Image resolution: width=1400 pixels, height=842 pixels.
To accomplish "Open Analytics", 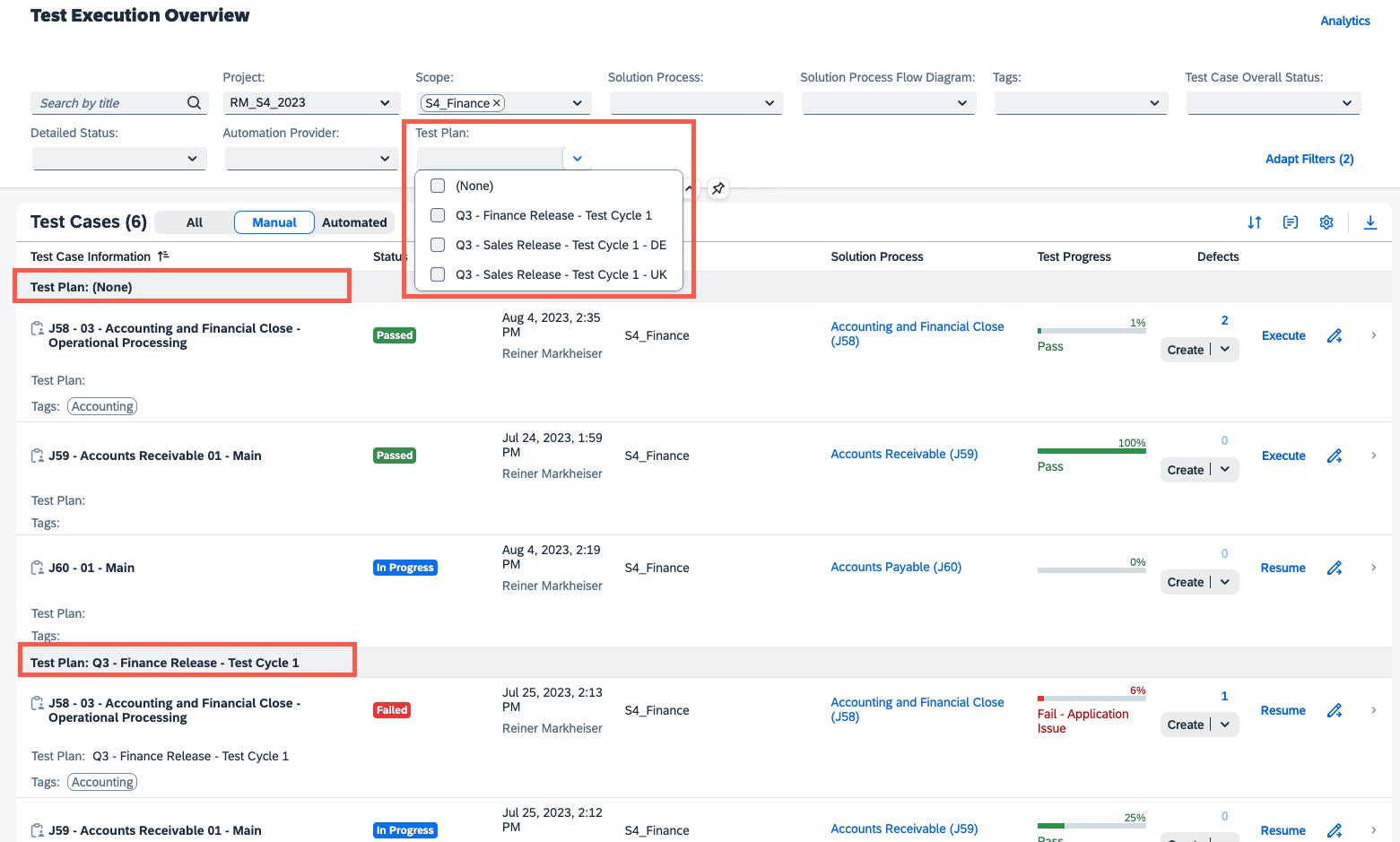I will (1345, 20).
